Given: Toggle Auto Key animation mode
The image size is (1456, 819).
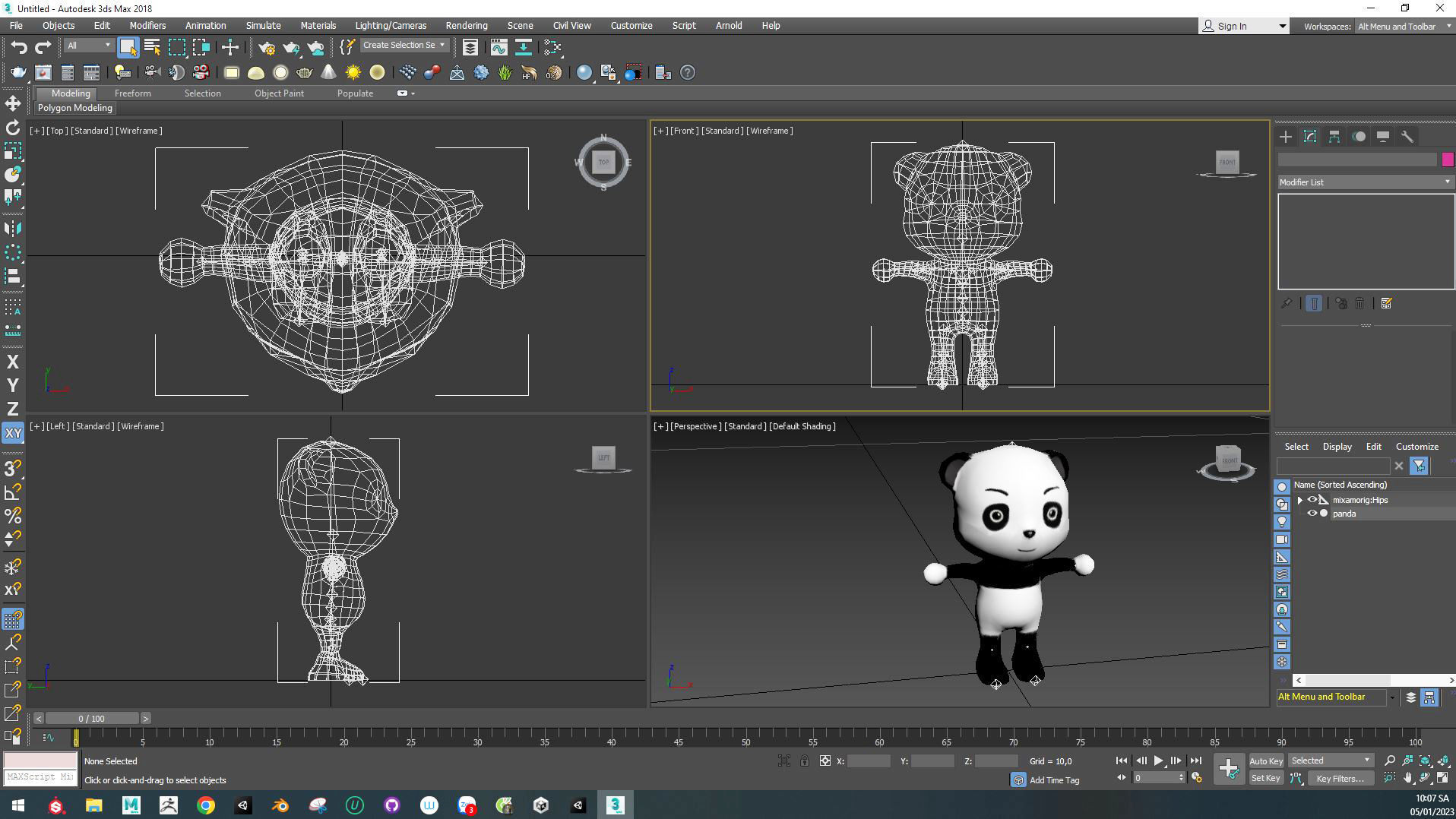Looking at the screenshot, I should coord(1265,760).
